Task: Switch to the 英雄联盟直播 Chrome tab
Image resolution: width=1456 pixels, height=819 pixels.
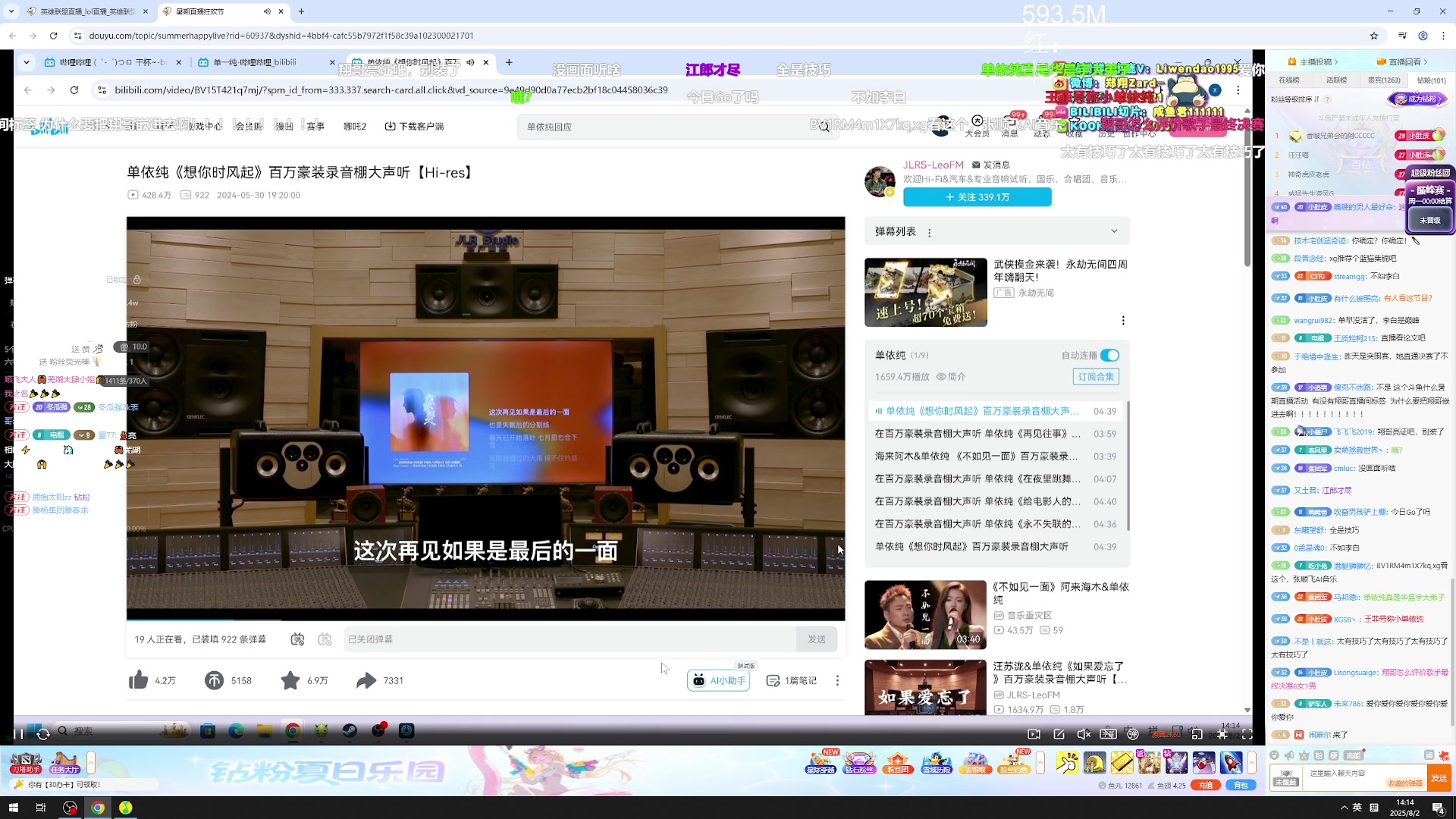Action: coord(87,11)
